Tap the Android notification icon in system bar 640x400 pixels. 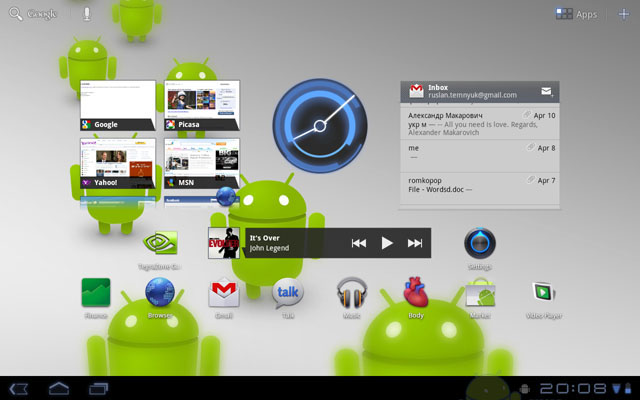(524, 389)
